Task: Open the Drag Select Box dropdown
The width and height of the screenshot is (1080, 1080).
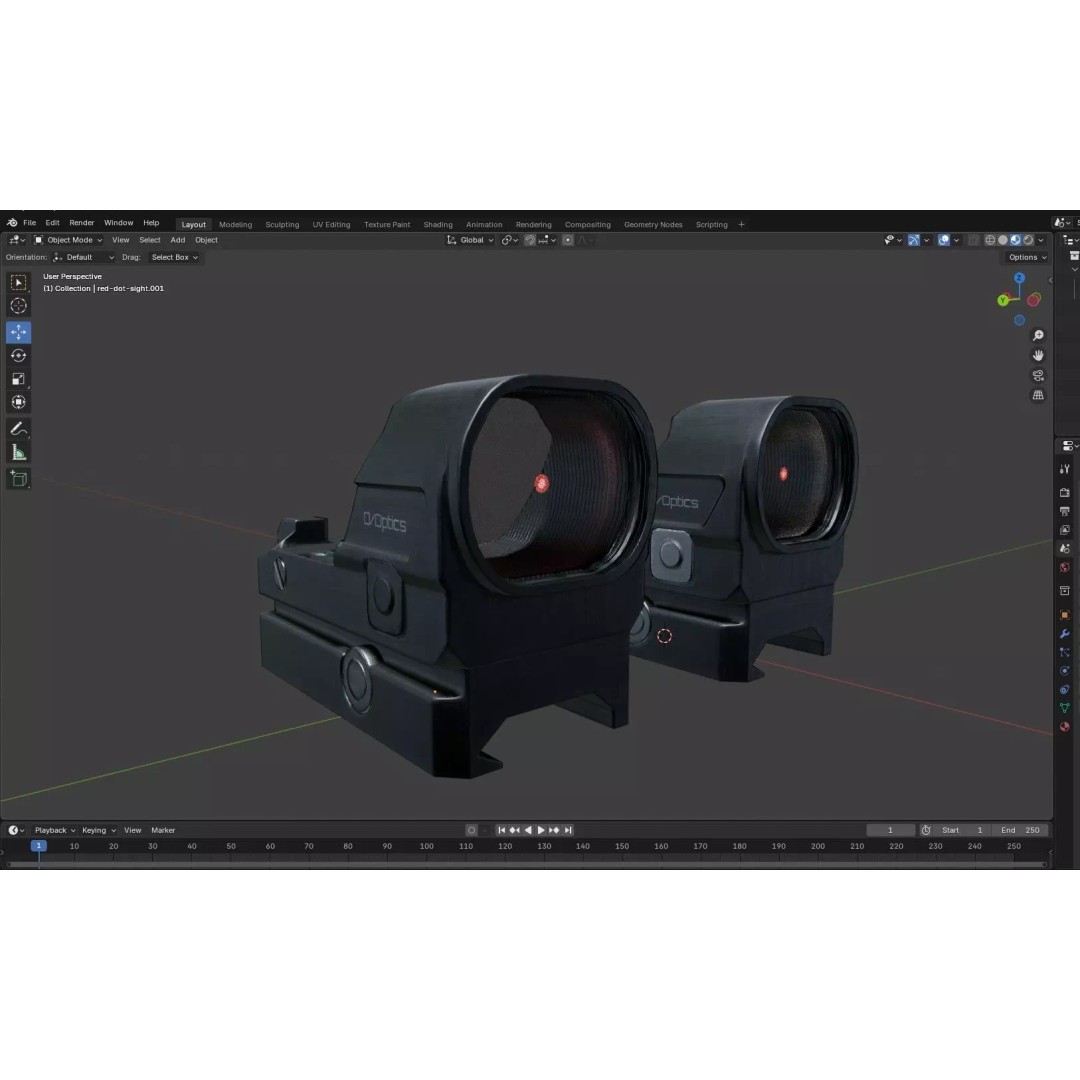Action: coord(174,257)
